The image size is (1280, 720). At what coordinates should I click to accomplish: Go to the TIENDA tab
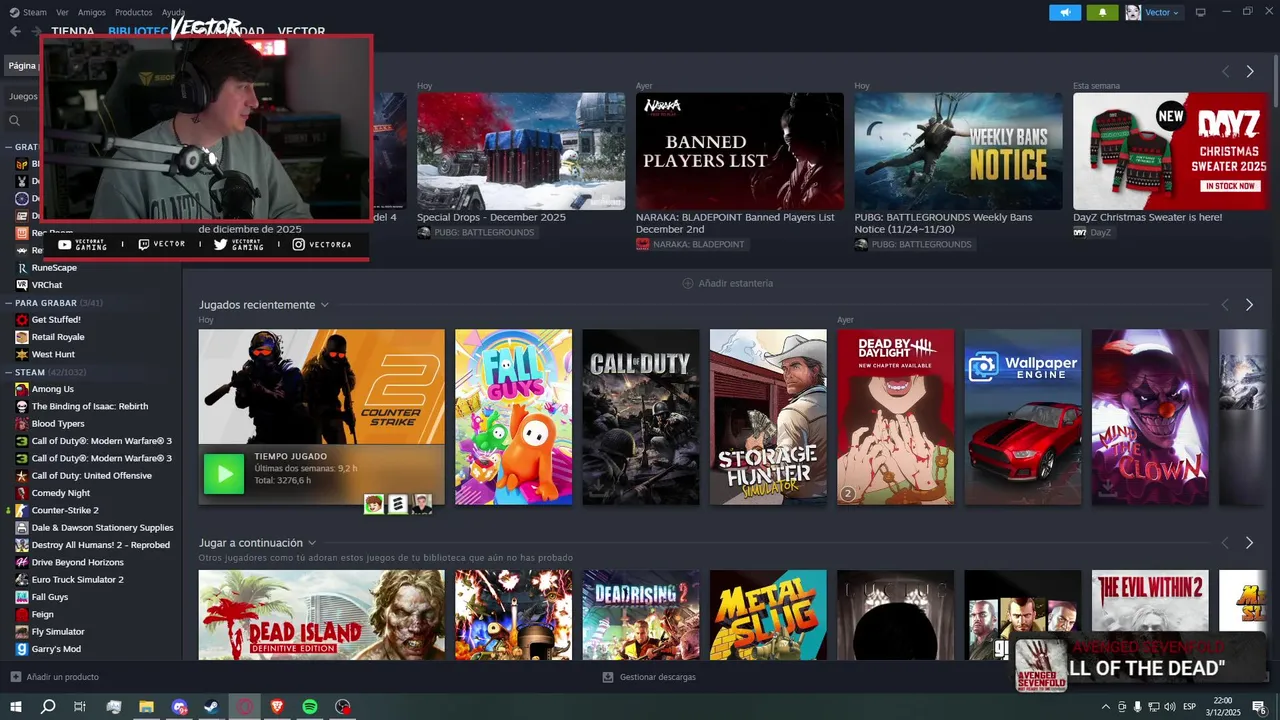pos(72,31)
